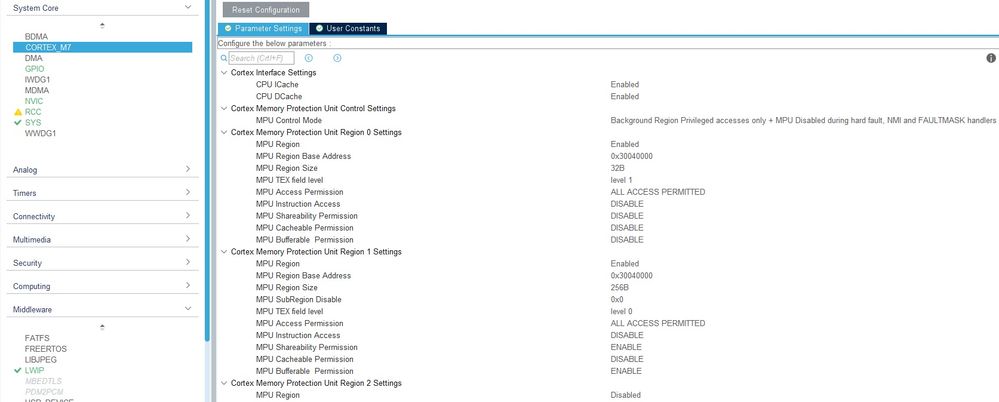The image size is (999, 402).
Task: Collapse the System Core category
Action: point(187,7)
